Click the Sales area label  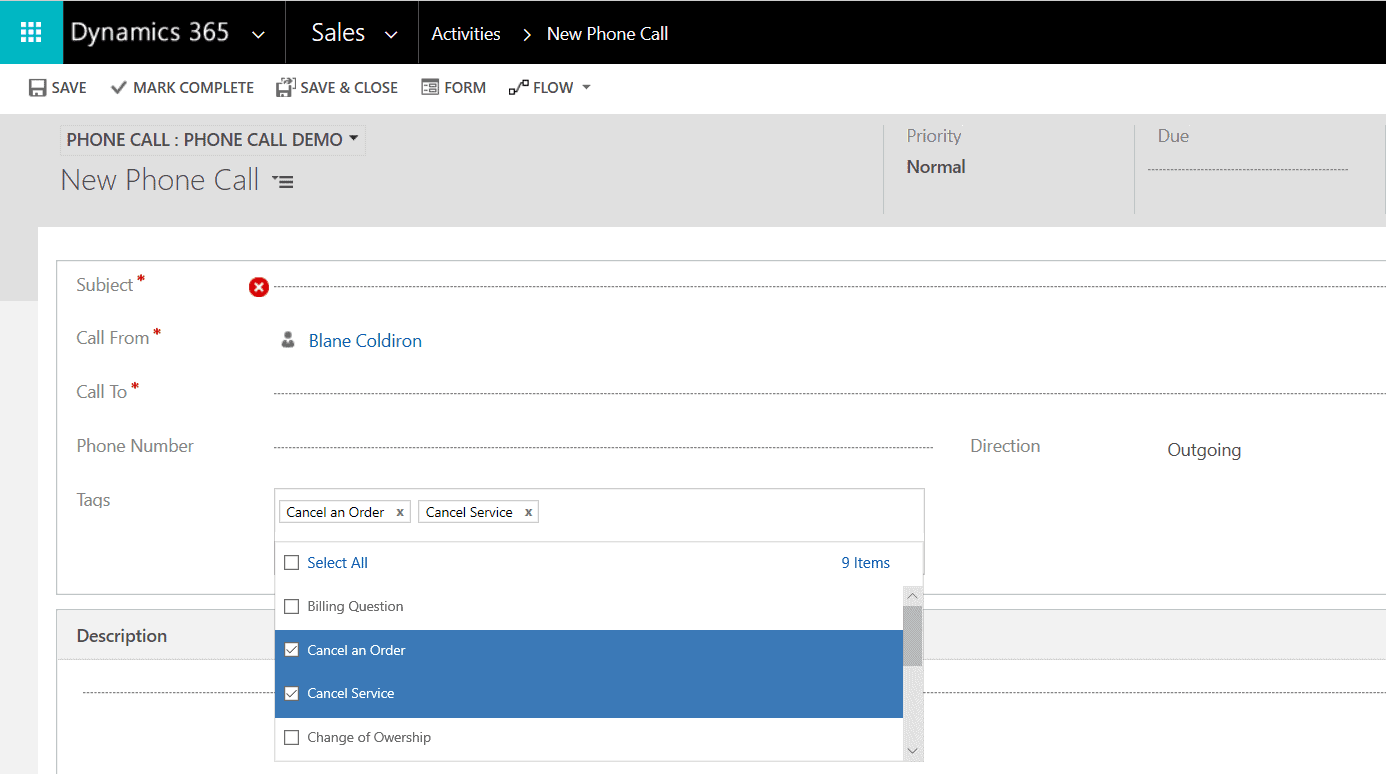coord(338,32)
